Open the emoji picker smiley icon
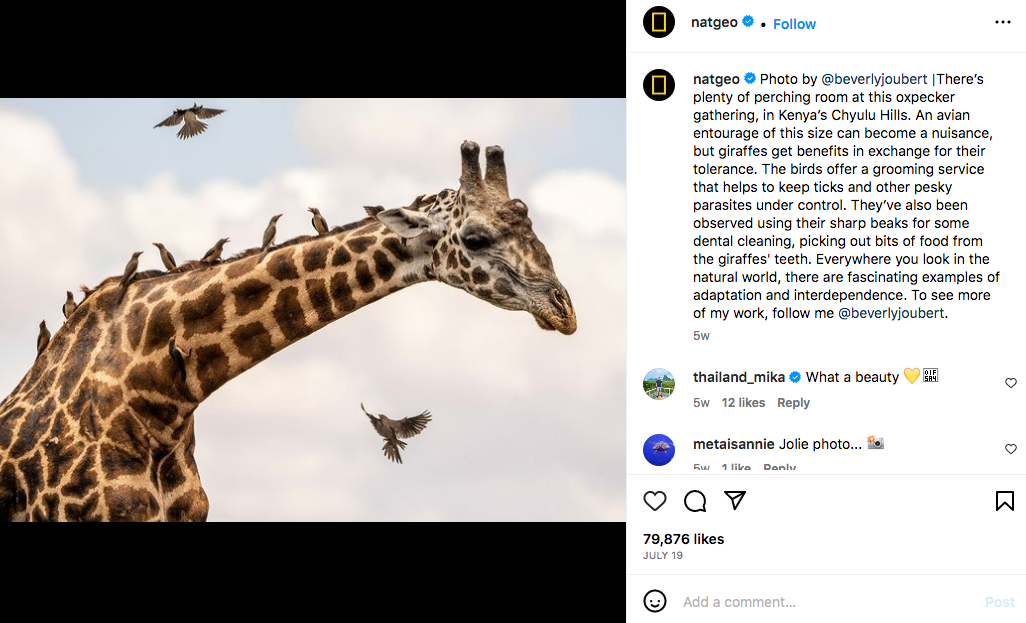1026x623 pixels. pyautogui.click(x=655, y=601)
